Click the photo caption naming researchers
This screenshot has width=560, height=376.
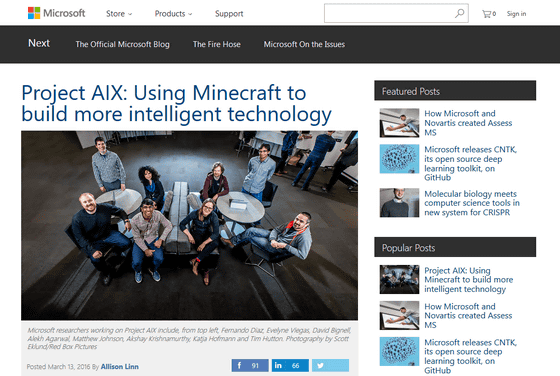[x=189, y=338]
